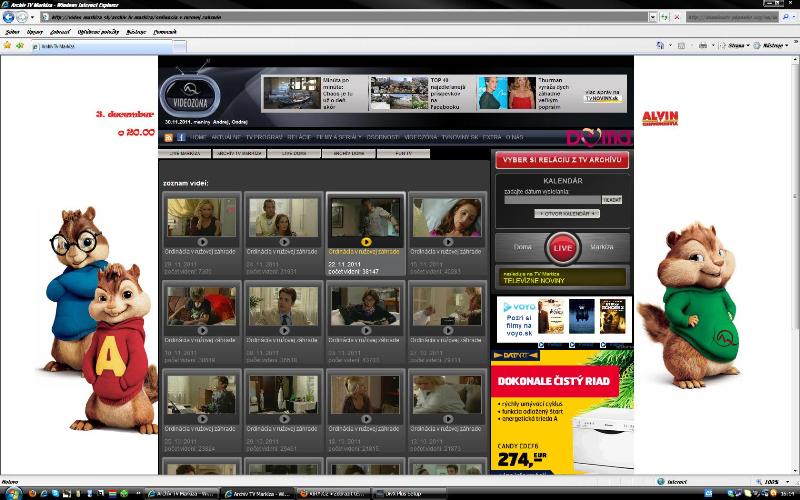Go back with the browser back arrow
Screen dimensions: 800x500
tap(8, 17)
